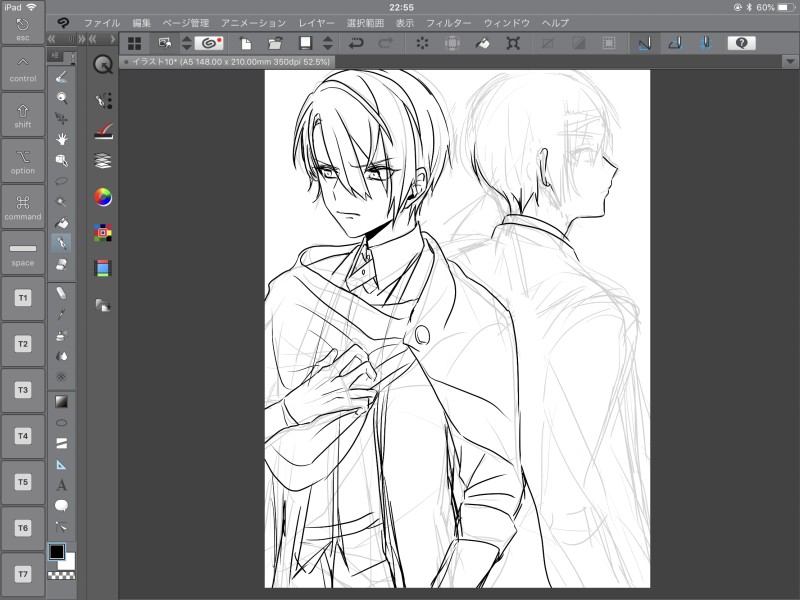Select the Text tool
Image resolution: width=800 pixels, height=600 pixels.
(x=61, y=485)
